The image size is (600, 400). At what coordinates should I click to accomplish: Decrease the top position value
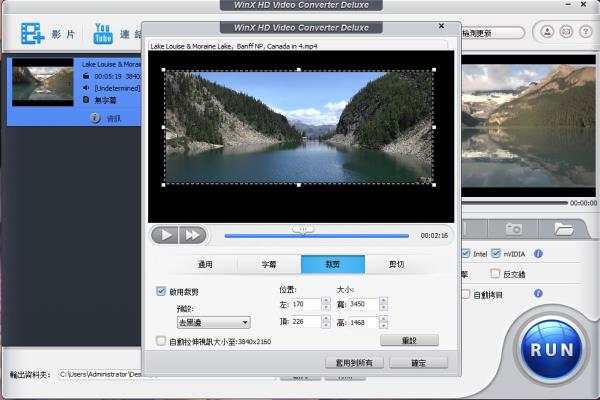[326, 325]
